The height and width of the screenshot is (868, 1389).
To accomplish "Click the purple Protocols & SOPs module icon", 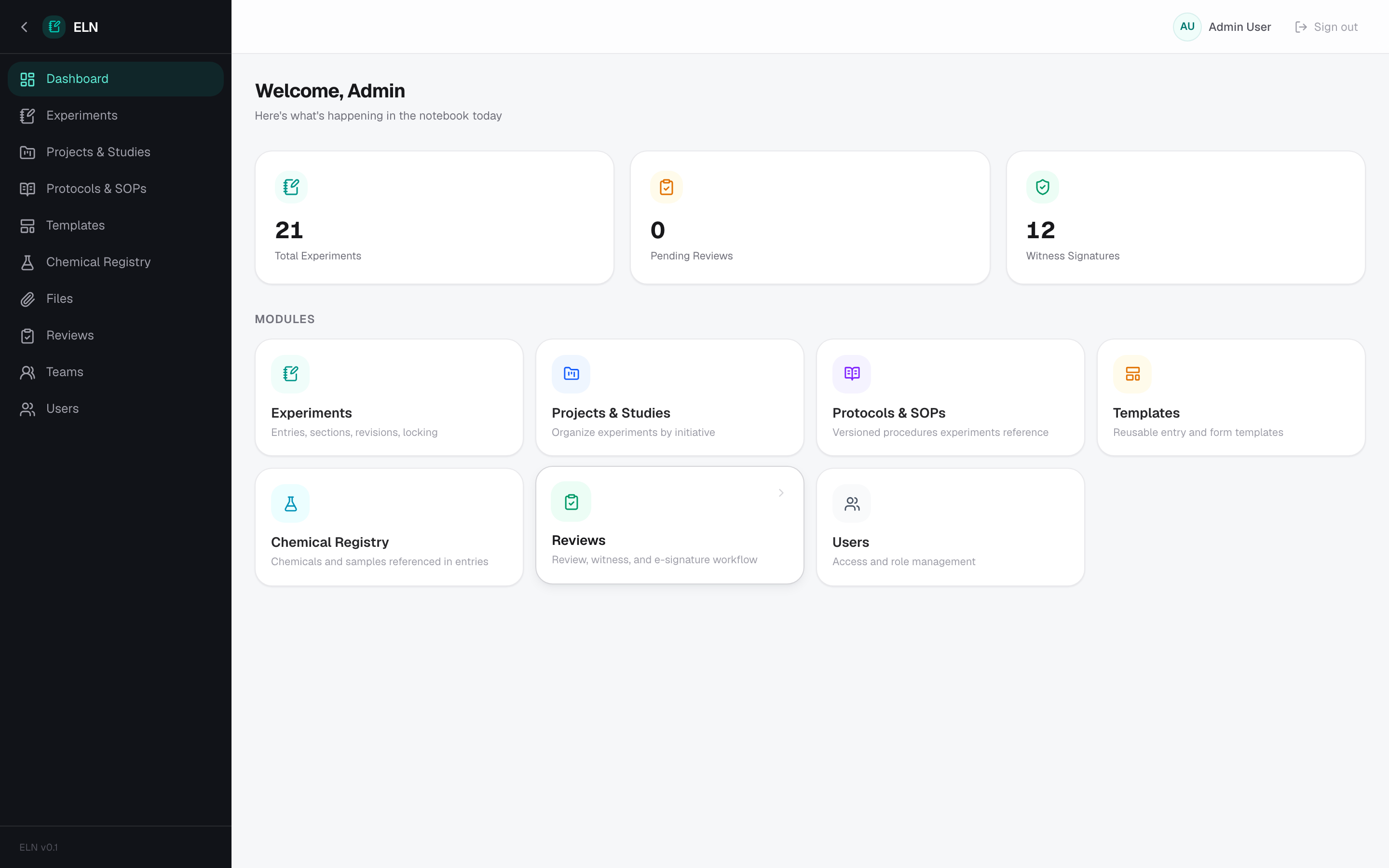I will (x=852, y=374).
